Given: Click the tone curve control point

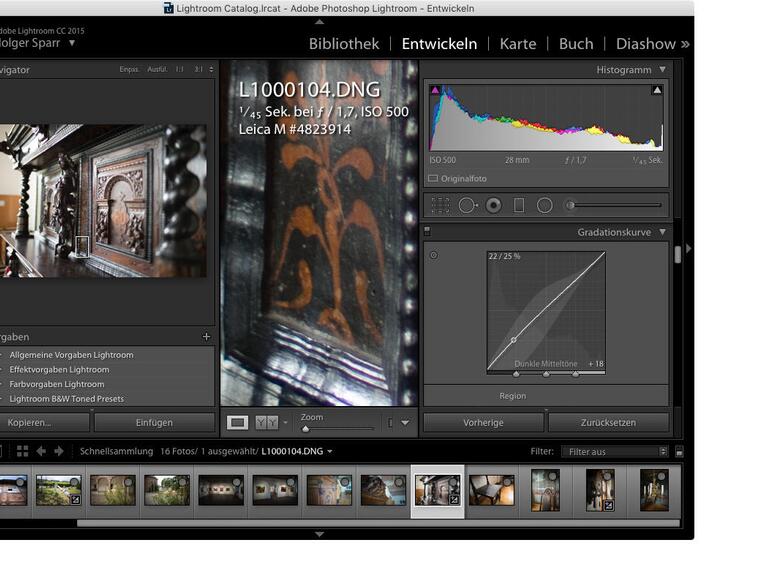Looking at the screenshot, I should pos(513,340).
